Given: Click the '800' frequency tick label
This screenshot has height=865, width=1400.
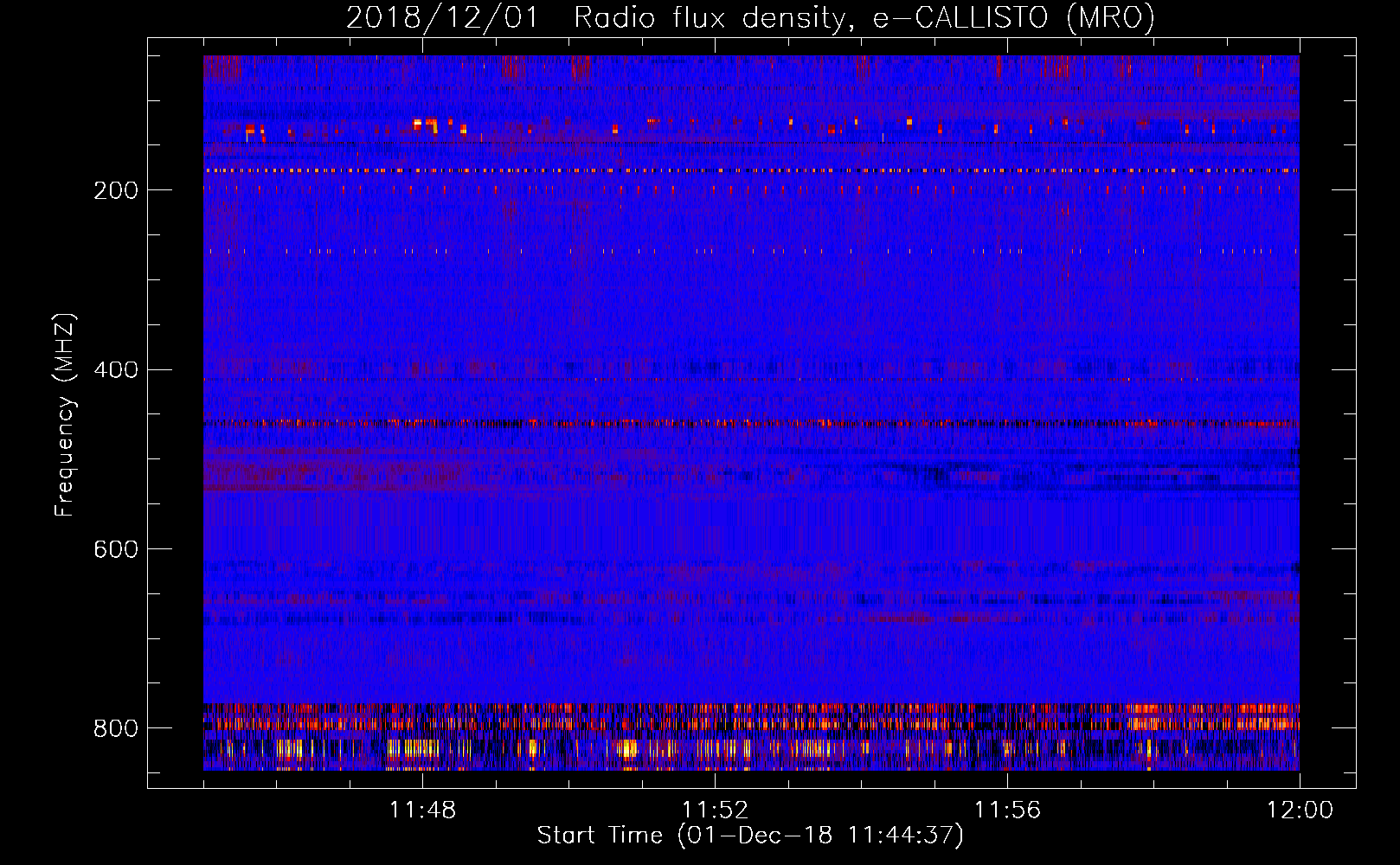Looking at the screenshot, I should (116, 728).
